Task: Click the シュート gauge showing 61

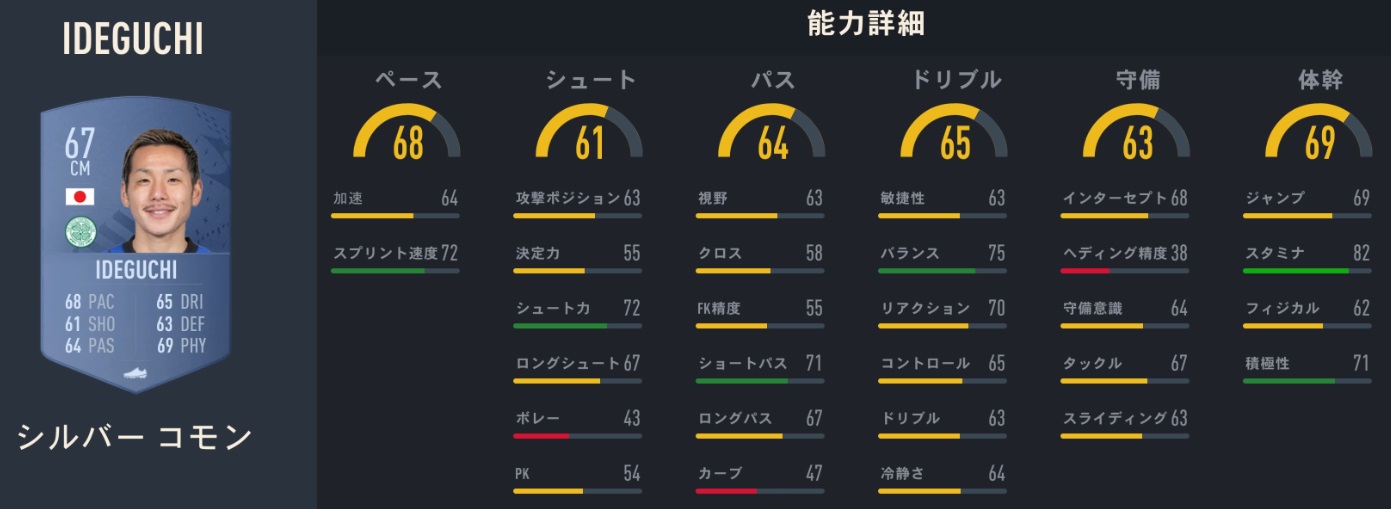Action: point(589,138)
